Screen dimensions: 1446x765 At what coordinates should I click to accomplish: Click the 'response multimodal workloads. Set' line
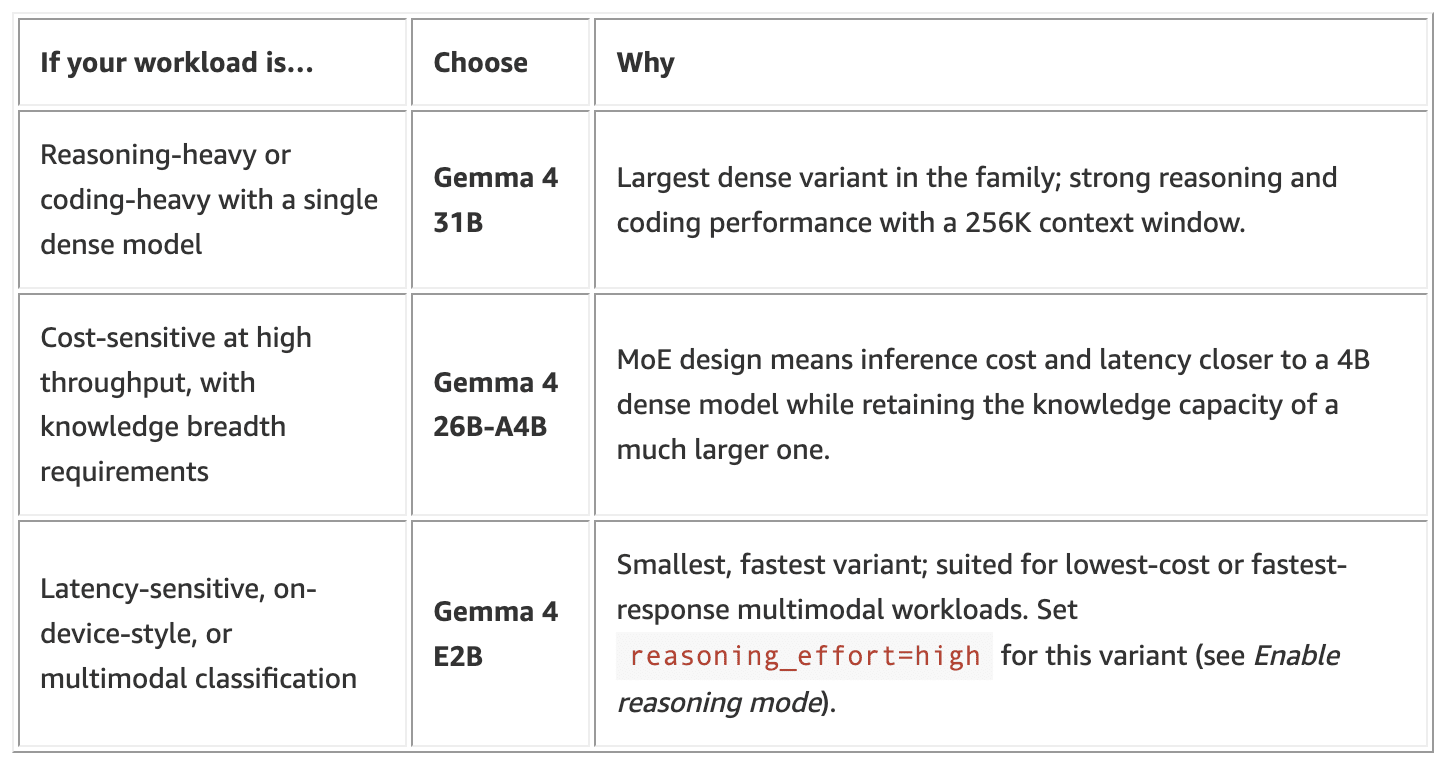847,609
